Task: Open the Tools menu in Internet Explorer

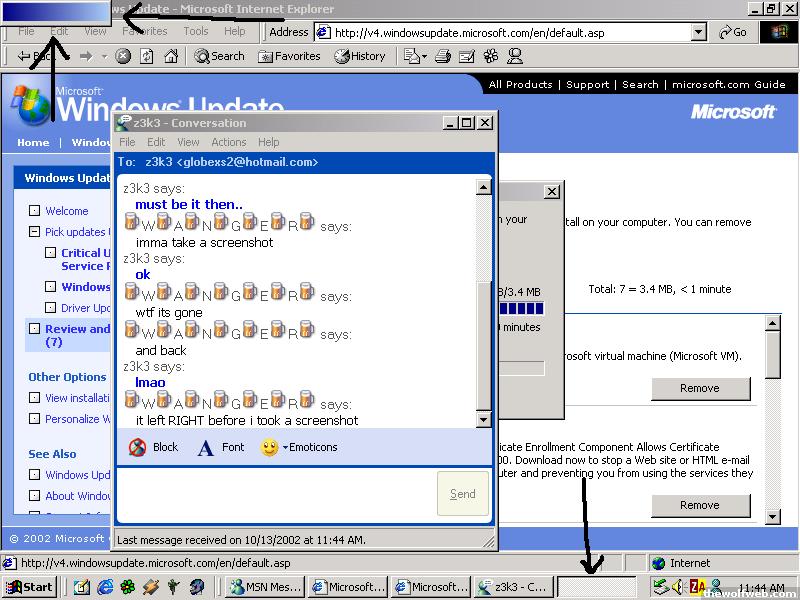Action: (x=196, y=31)
